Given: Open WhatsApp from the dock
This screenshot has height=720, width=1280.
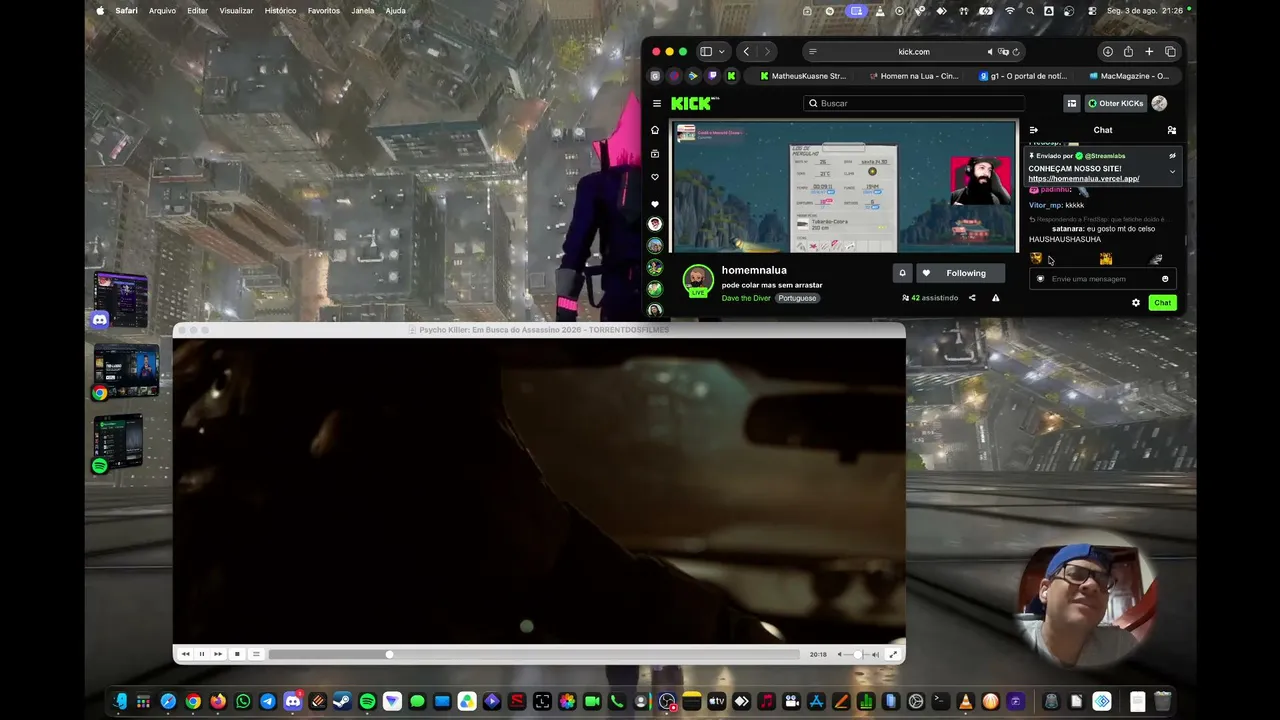Looking at the screenshot, I should tap(243, 701).
